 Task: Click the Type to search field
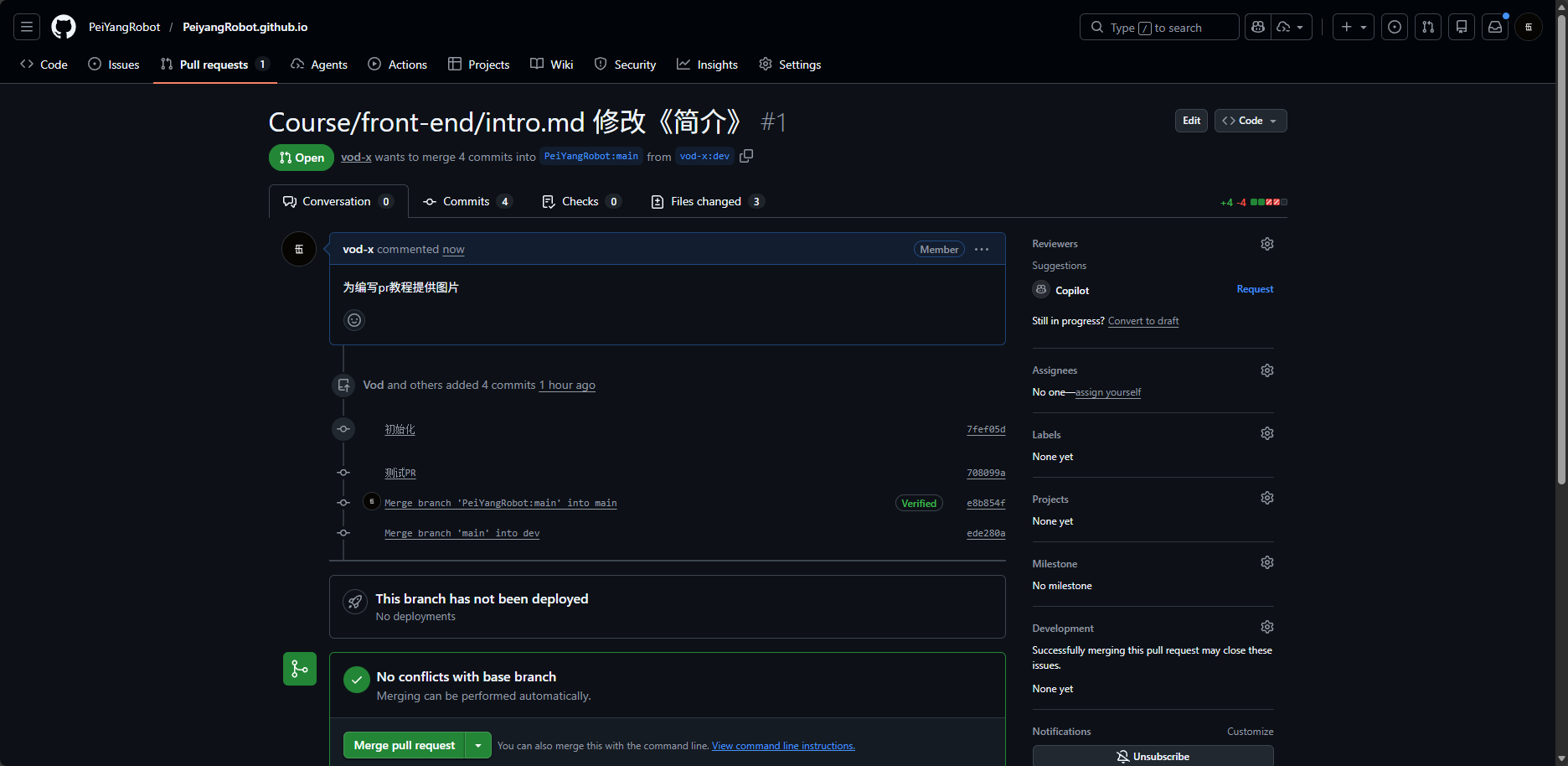[1159, 27]
